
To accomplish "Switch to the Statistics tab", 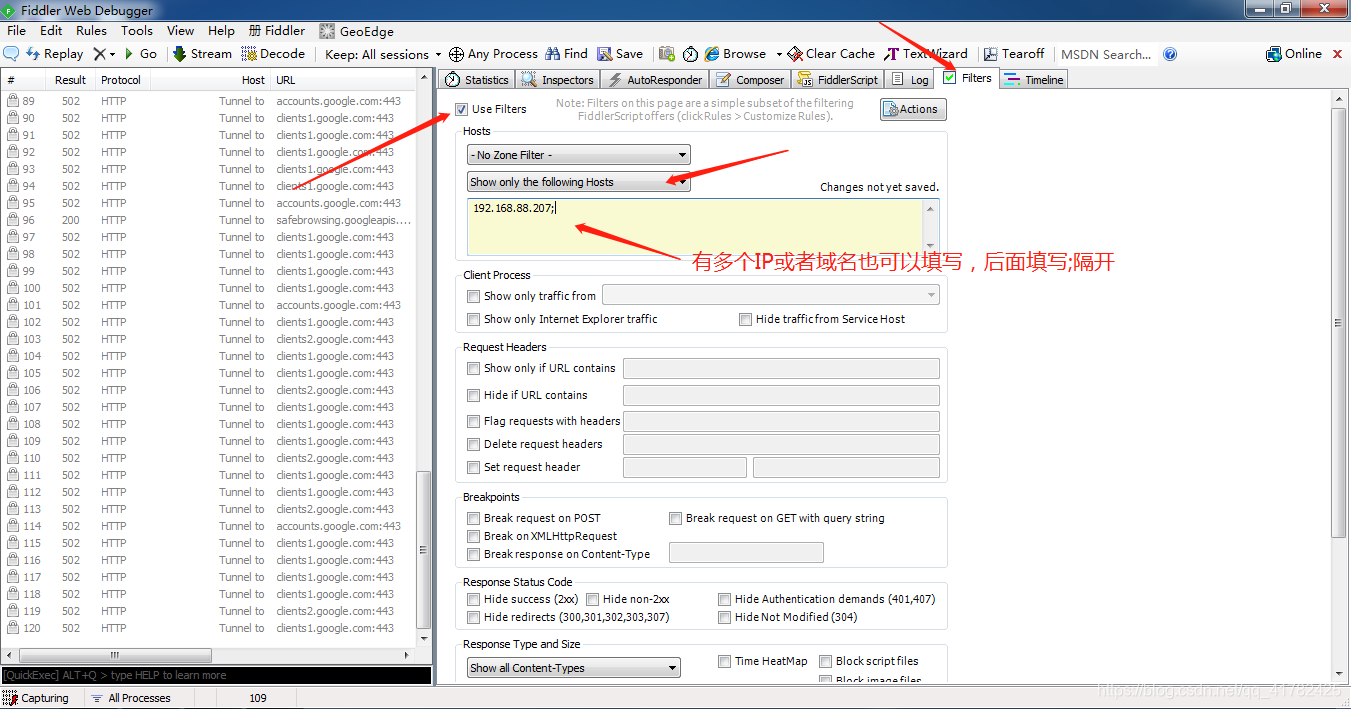I will (477, 80).
